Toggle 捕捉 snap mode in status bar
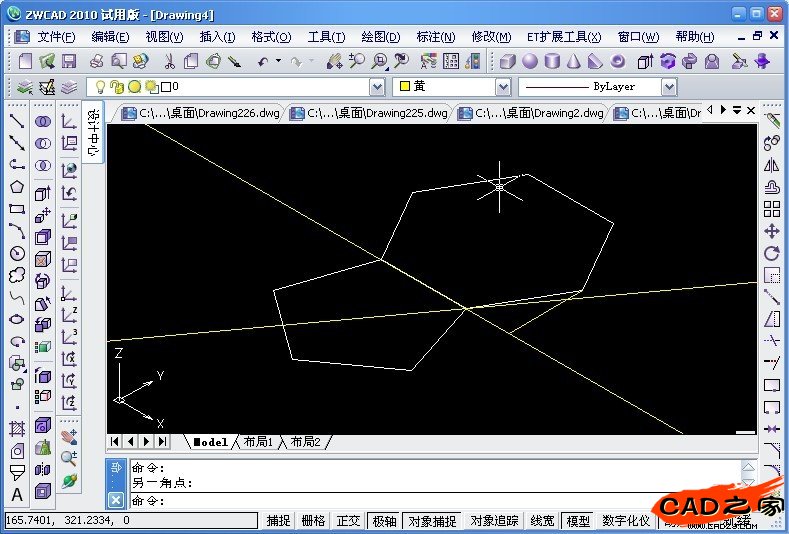 click(278, 520)
